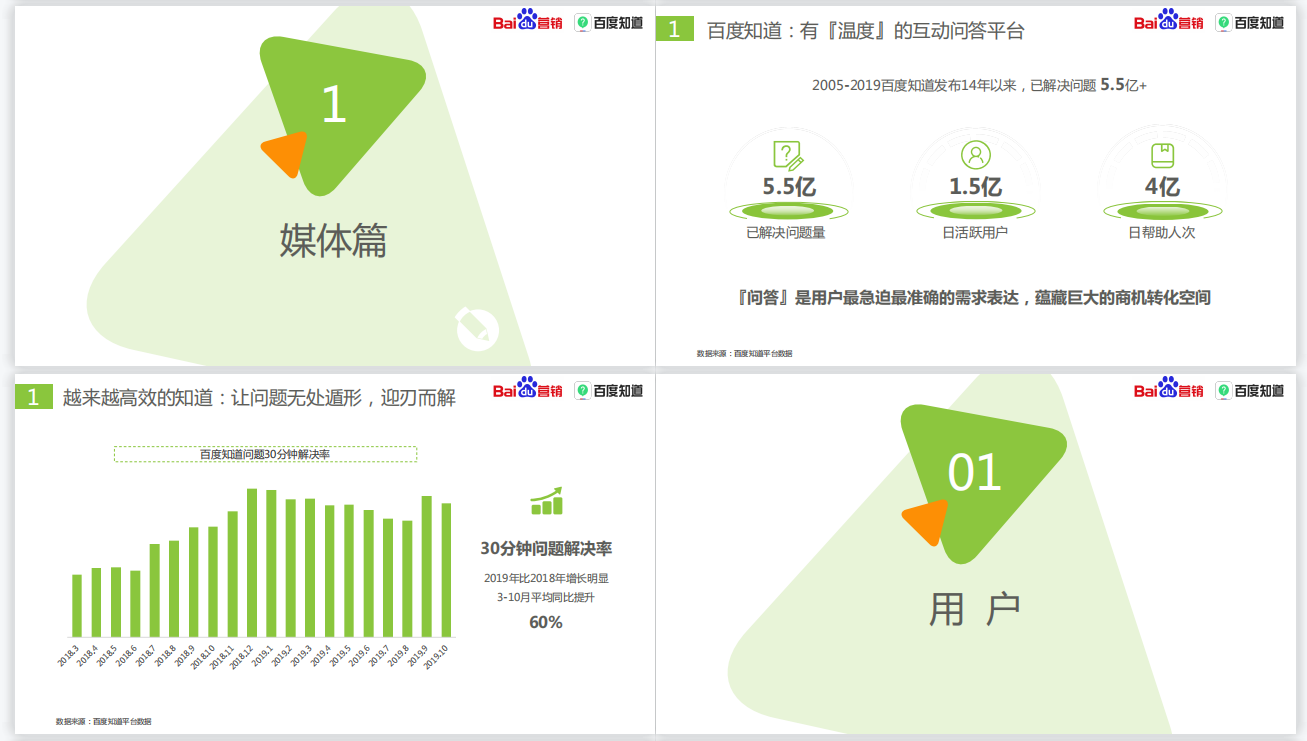Click the 日帮助人次 label
The width and height of the screenshot is (1307, 741).
[x=1162, y=233]
